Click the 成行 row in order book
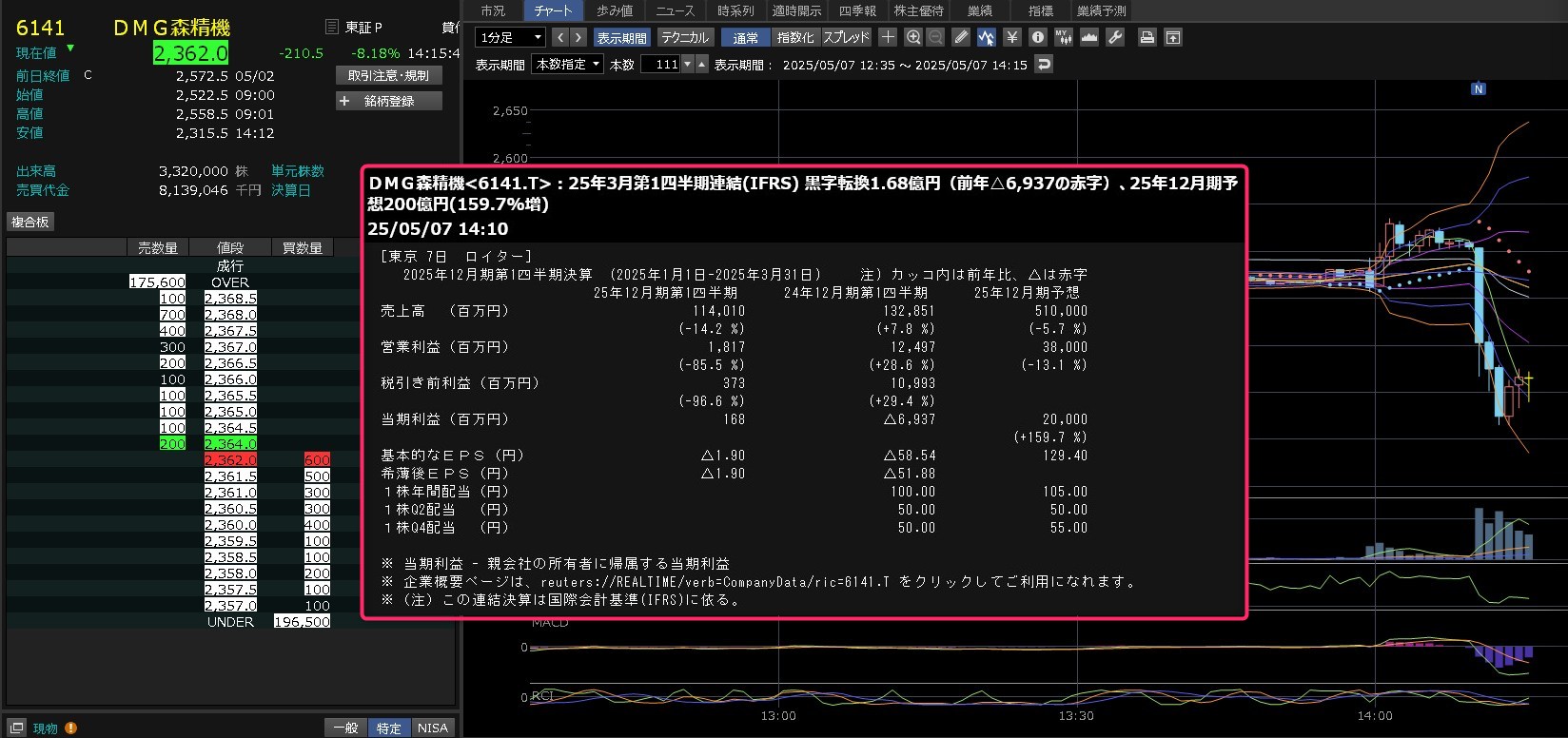This screenshot has height=738, width=1568. 230,266
